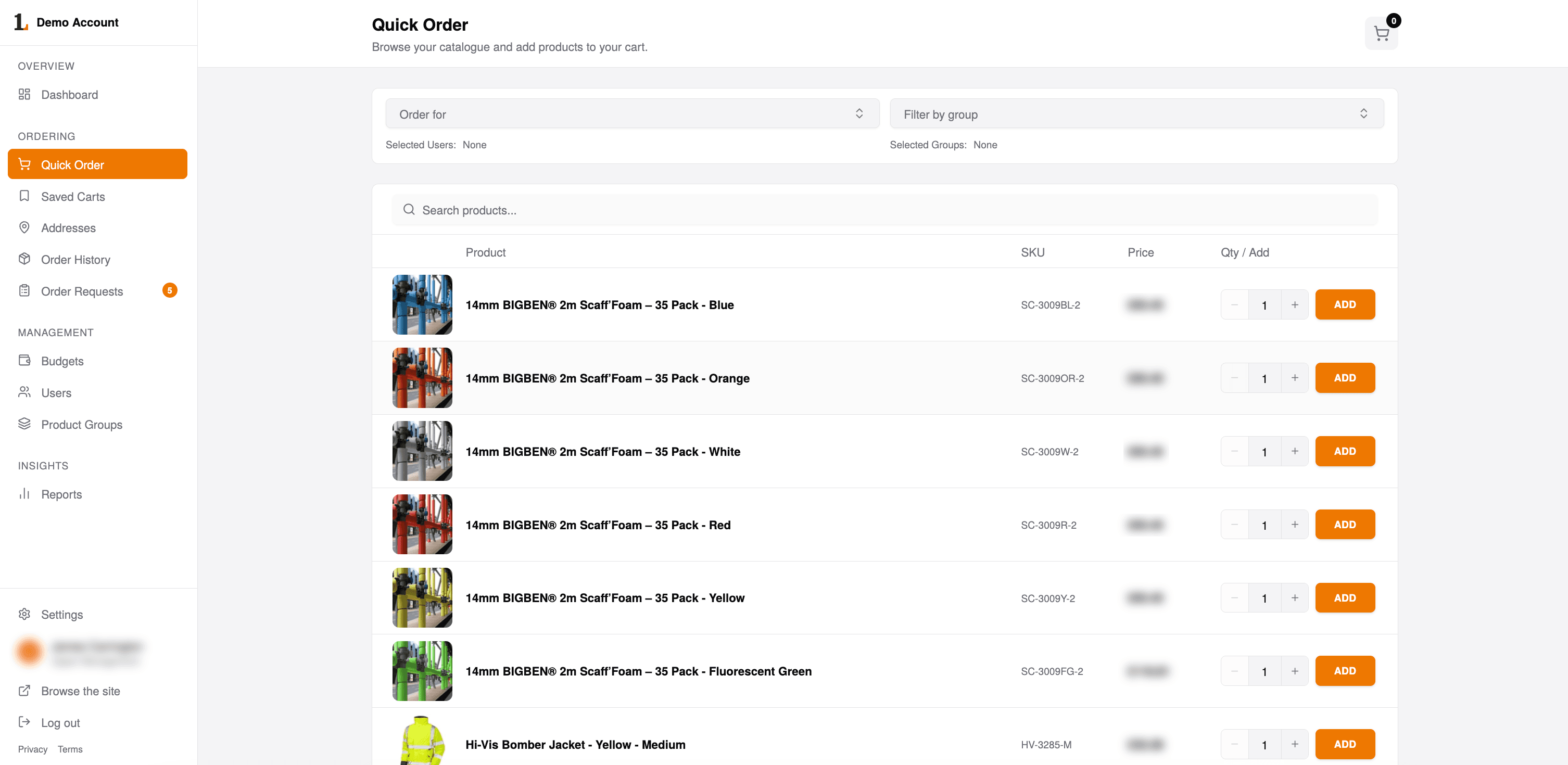Open Dashboard from the sidebar

tap(97, 94)
